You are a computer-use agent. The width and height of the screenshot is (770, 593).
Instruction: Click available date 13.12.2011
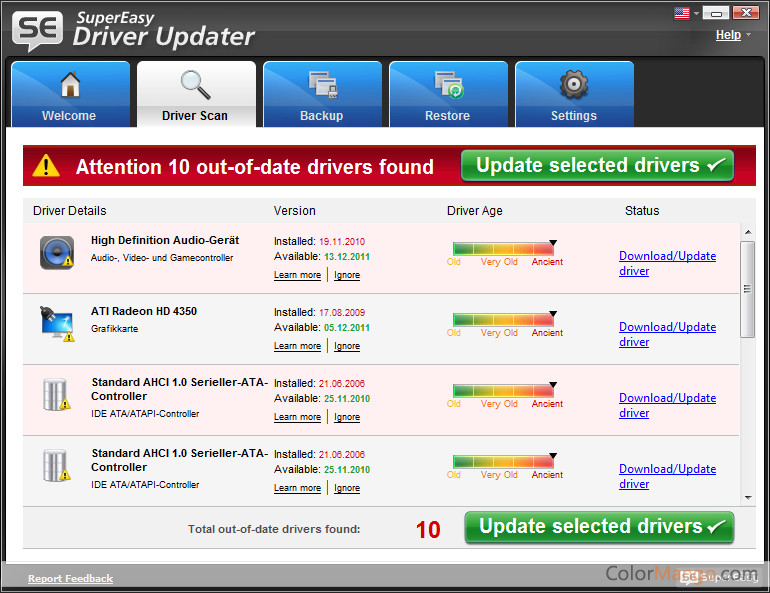point(347,257)
